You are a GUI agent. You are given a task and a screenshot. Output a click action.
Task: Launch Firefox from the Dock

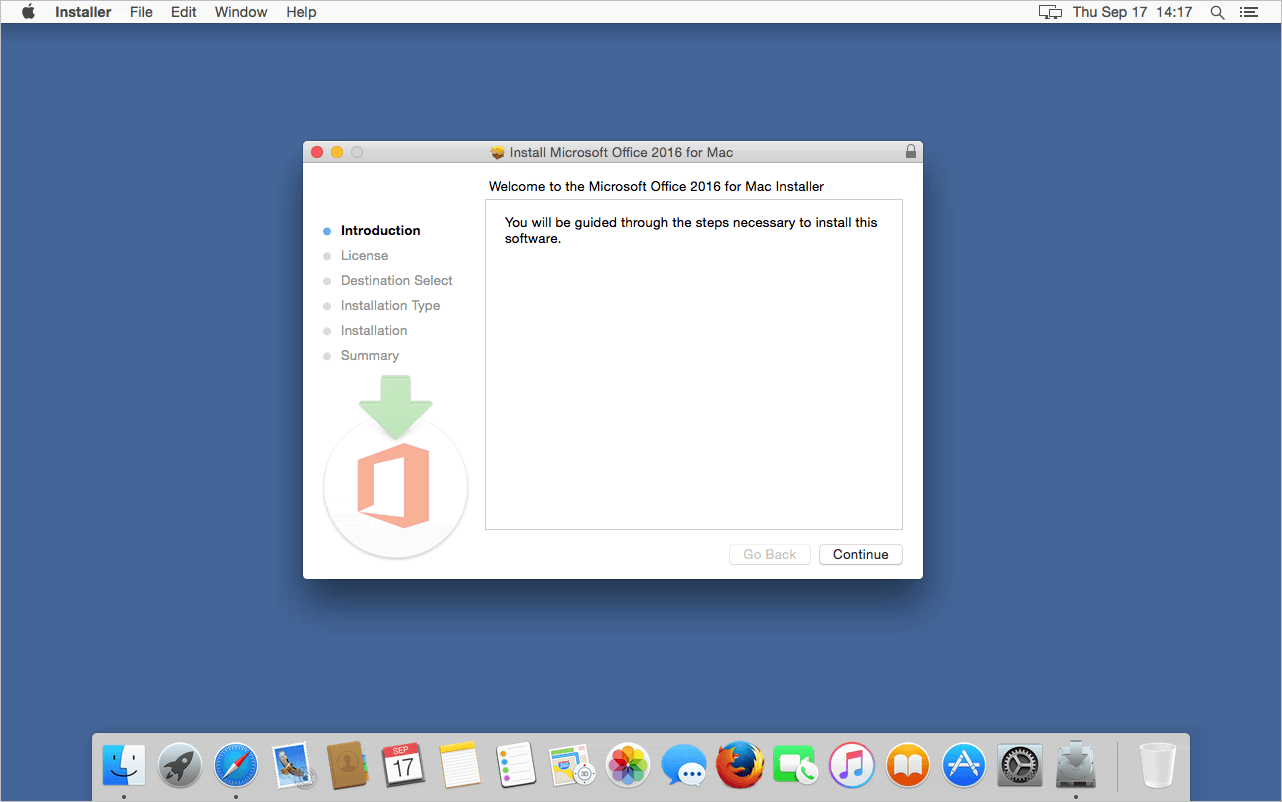pyautogui.click(x=740, y=767)
